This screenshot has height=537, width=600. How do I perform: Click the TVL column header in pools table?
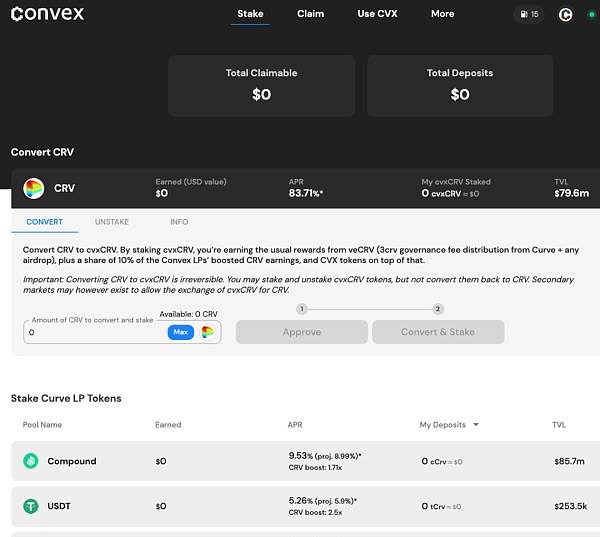click(x=559, y=424)
